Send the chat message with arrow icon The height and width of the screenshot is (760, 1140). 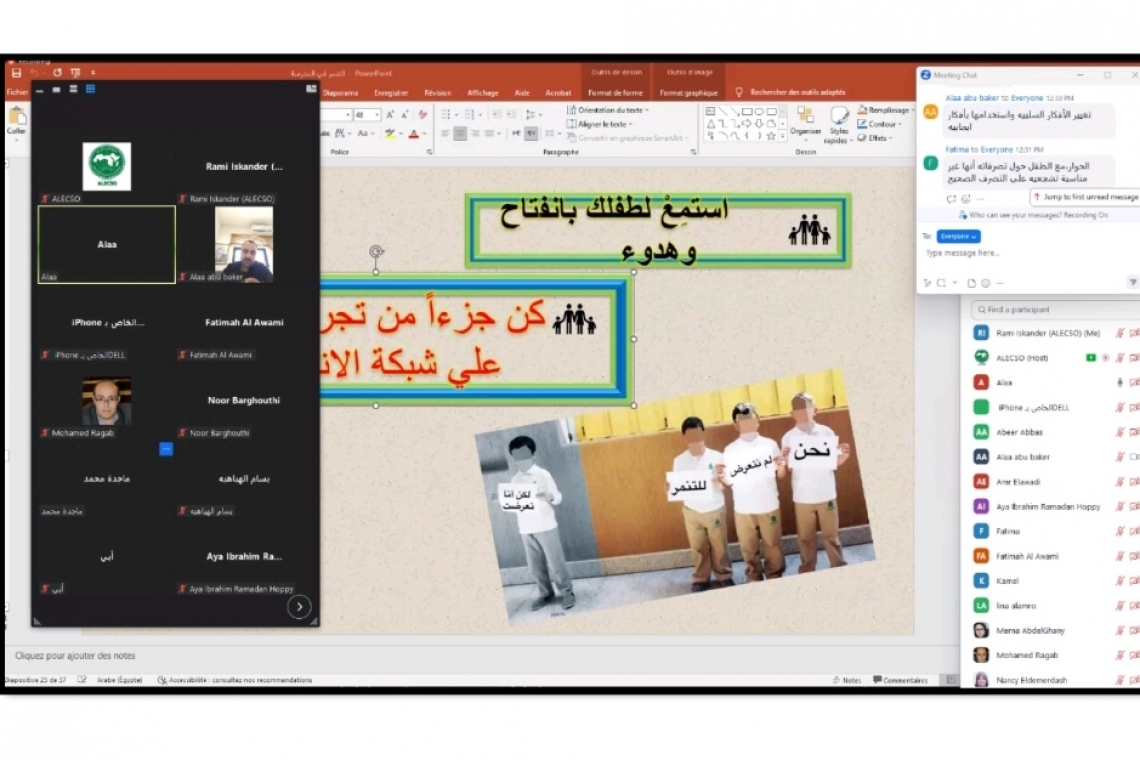click(x=1132, y=282)
